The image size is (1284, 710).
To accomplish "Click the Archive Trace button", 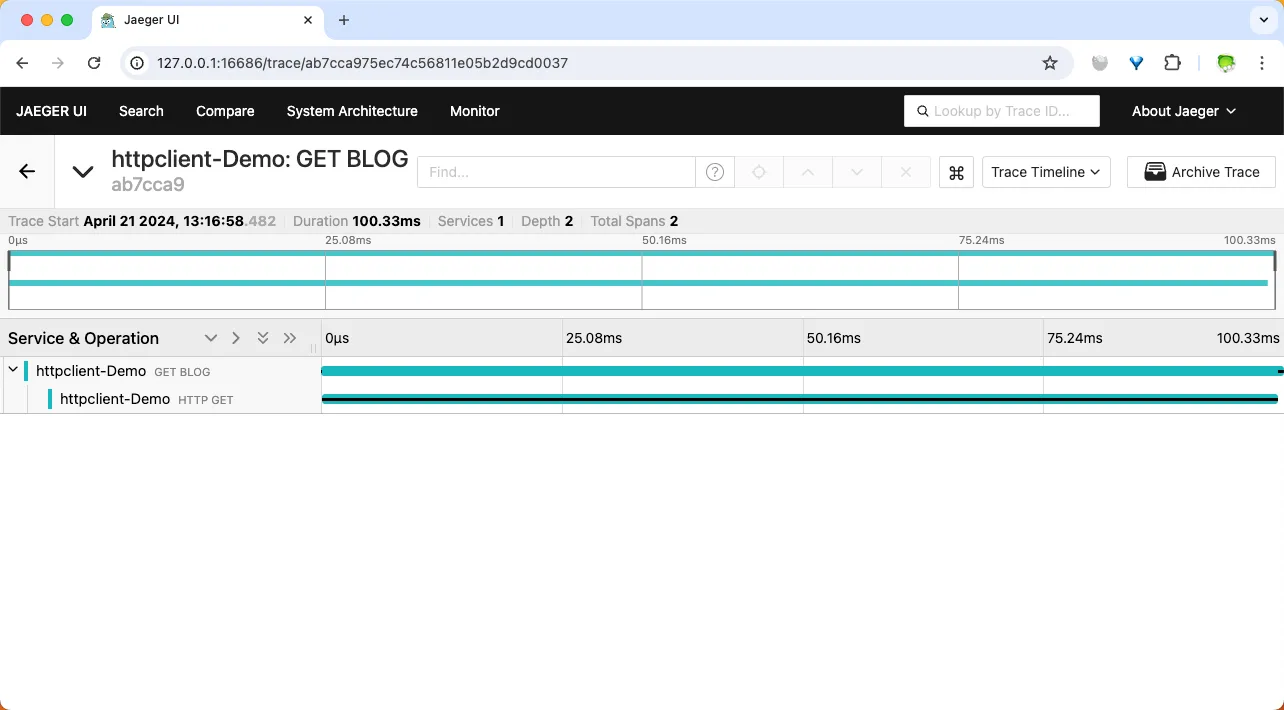I will [1201, 171].
